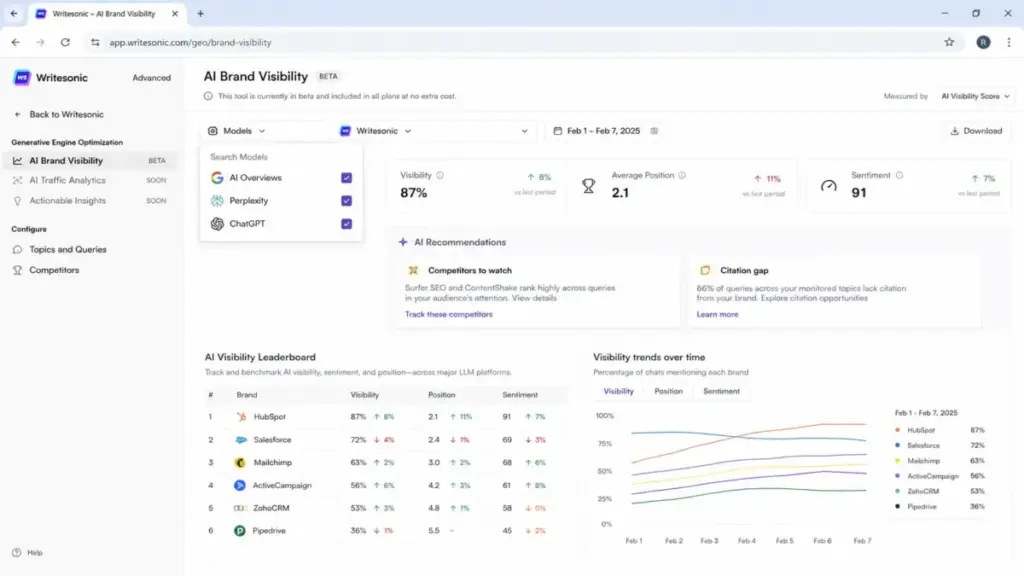Click the Writesonic logo icon in sidebar
The height and width of the screenshot is (576, 1024).
22,78
